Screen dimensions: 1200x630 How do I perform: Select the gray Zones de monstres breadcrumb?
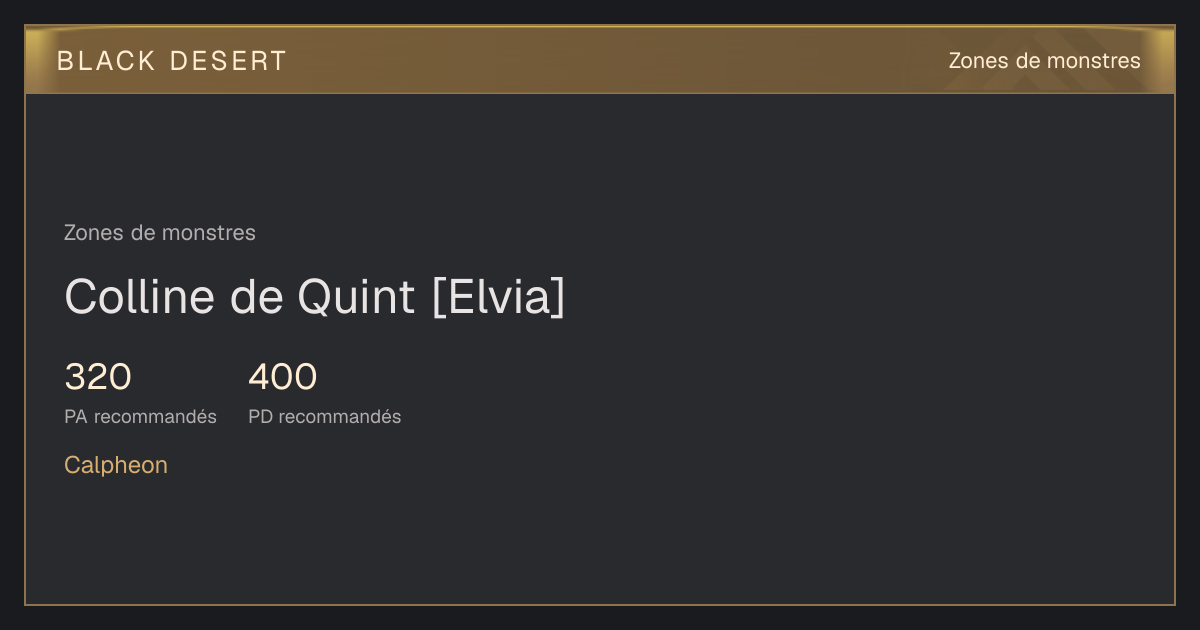coord(160,233)
